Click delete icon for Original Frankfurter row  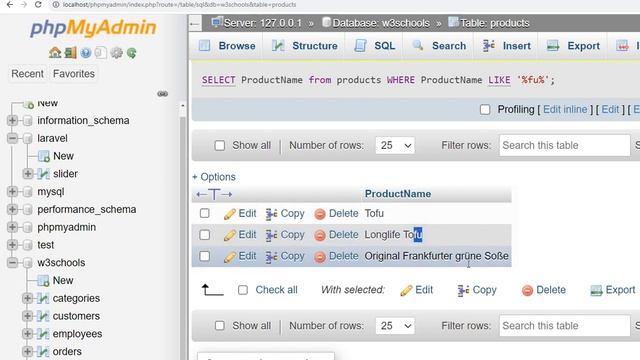(320, 256)
